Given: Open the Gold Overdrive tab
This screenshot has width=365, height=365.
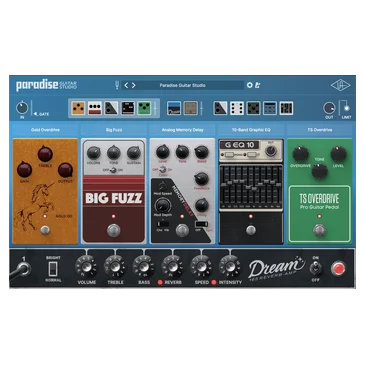Looking at the screenshot, I should 45,130.
